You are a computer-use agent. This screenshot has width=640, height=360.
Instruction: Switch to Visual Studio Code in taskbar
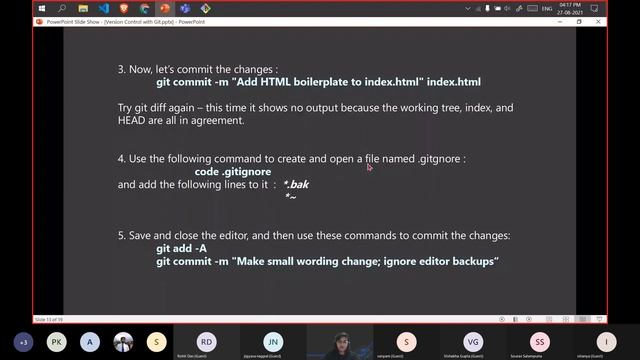click(x=104, y=8)
